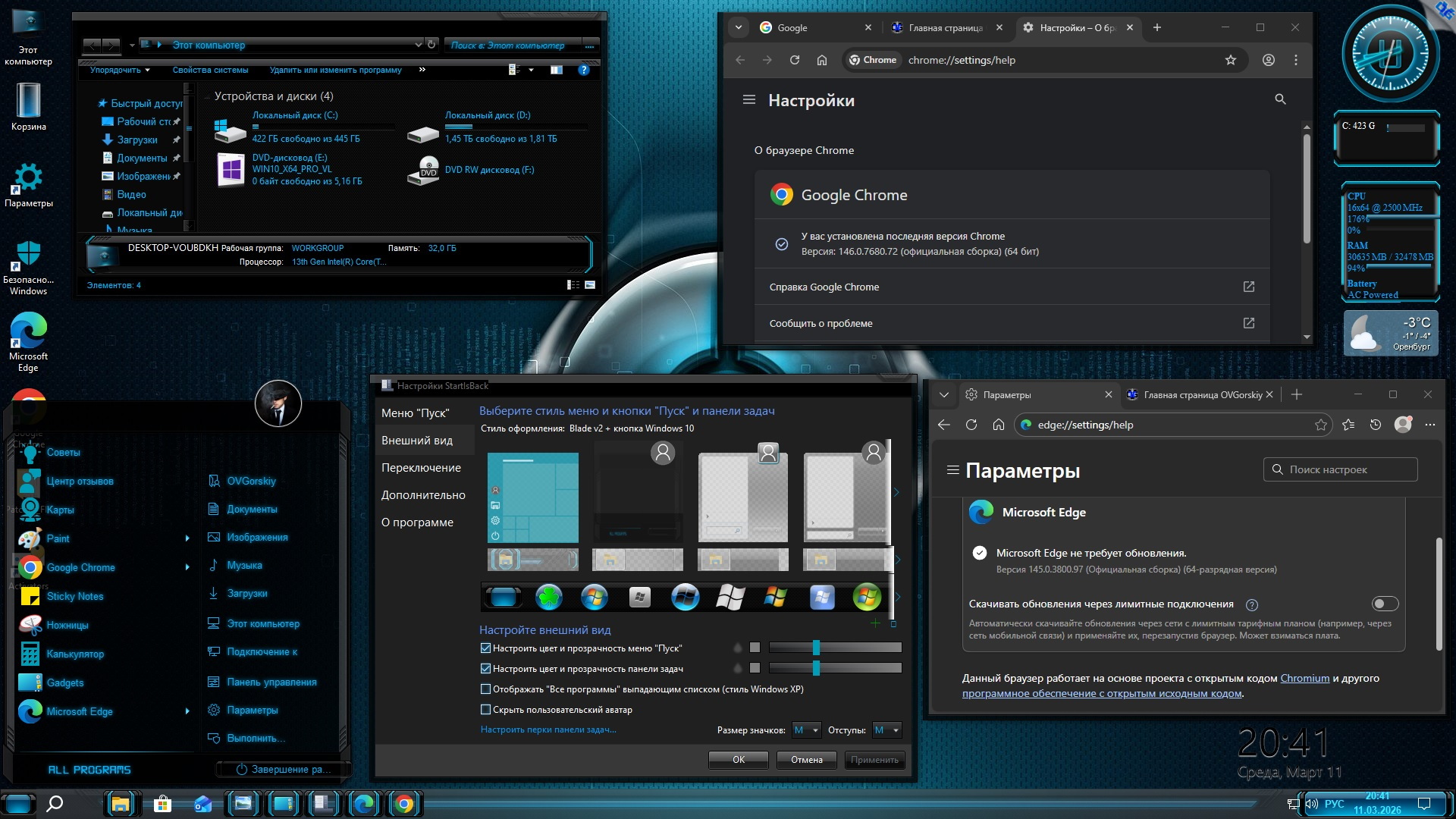The width and height of the screenshot is (1456, 819).
Task: Reload the Edge settings page
Action: click(971, 425)
